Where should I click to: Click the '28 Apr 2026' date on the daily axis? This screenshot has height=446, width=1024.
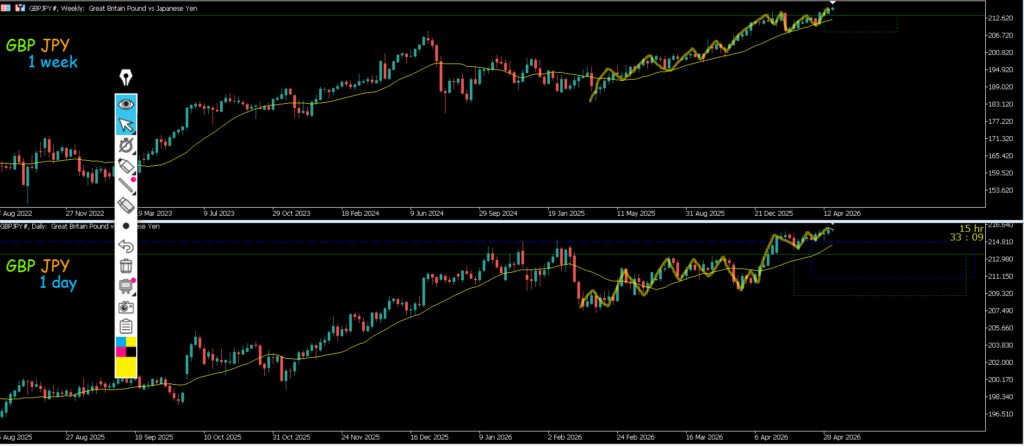pos(841,437)
